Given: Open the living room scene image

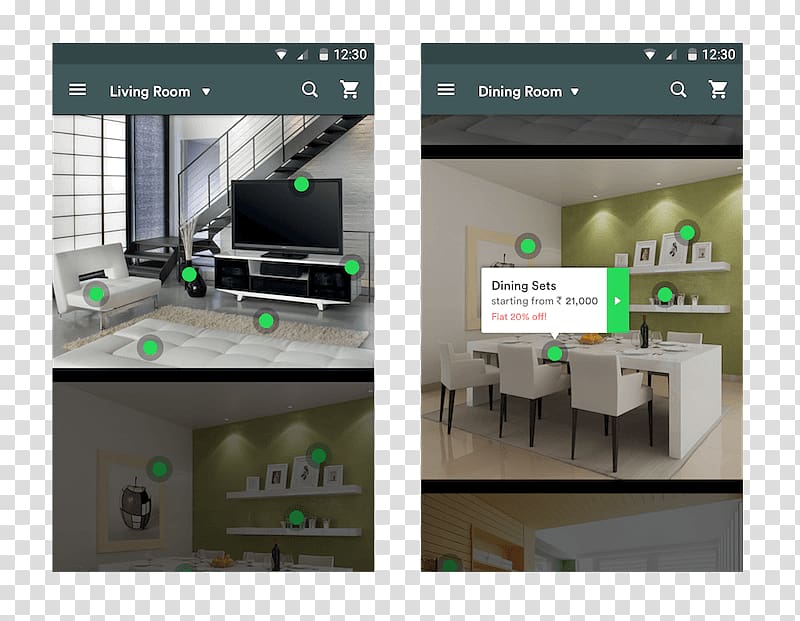Looking at the screenshot, I should click(213, 241).
